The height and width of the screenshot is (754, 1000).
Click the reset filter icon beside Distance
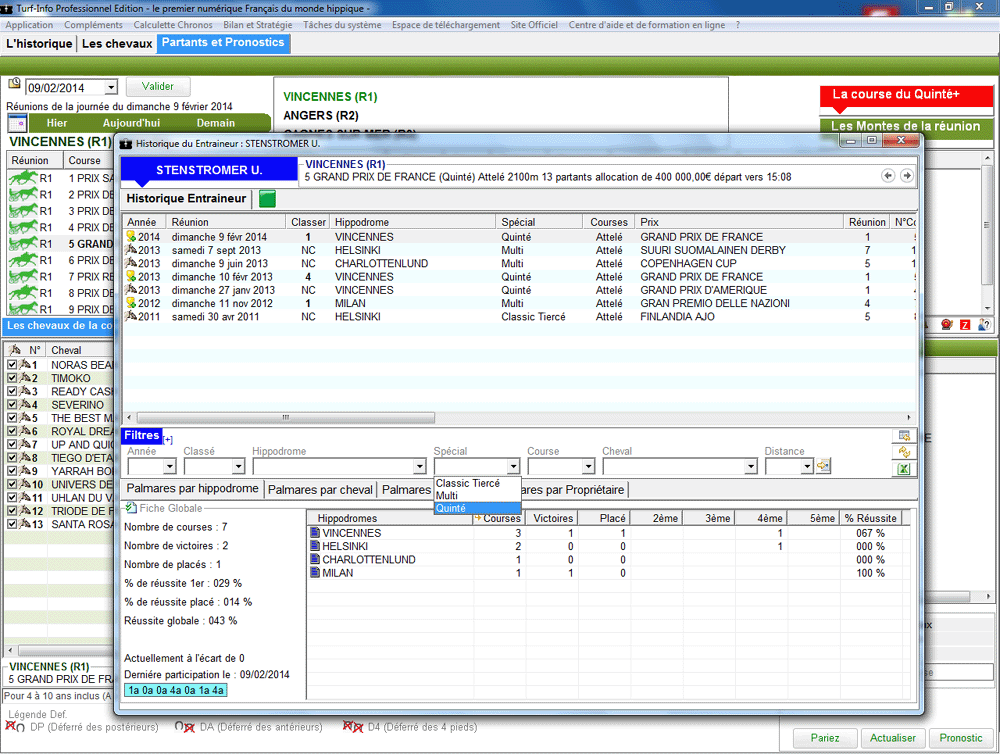824,466
